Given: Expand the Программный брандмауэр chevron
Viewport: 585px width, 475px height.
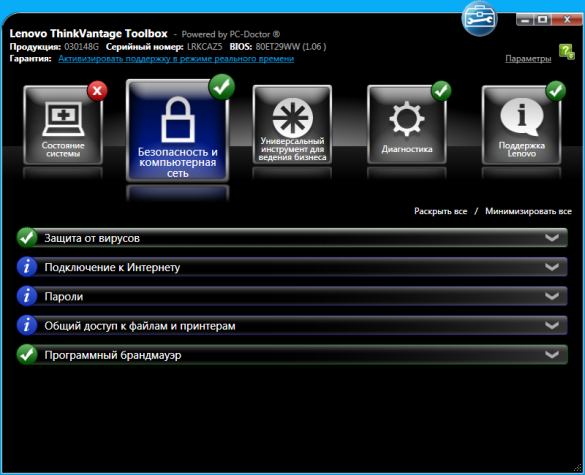Looking at the screenshot, I should click(x=552, y=354).
